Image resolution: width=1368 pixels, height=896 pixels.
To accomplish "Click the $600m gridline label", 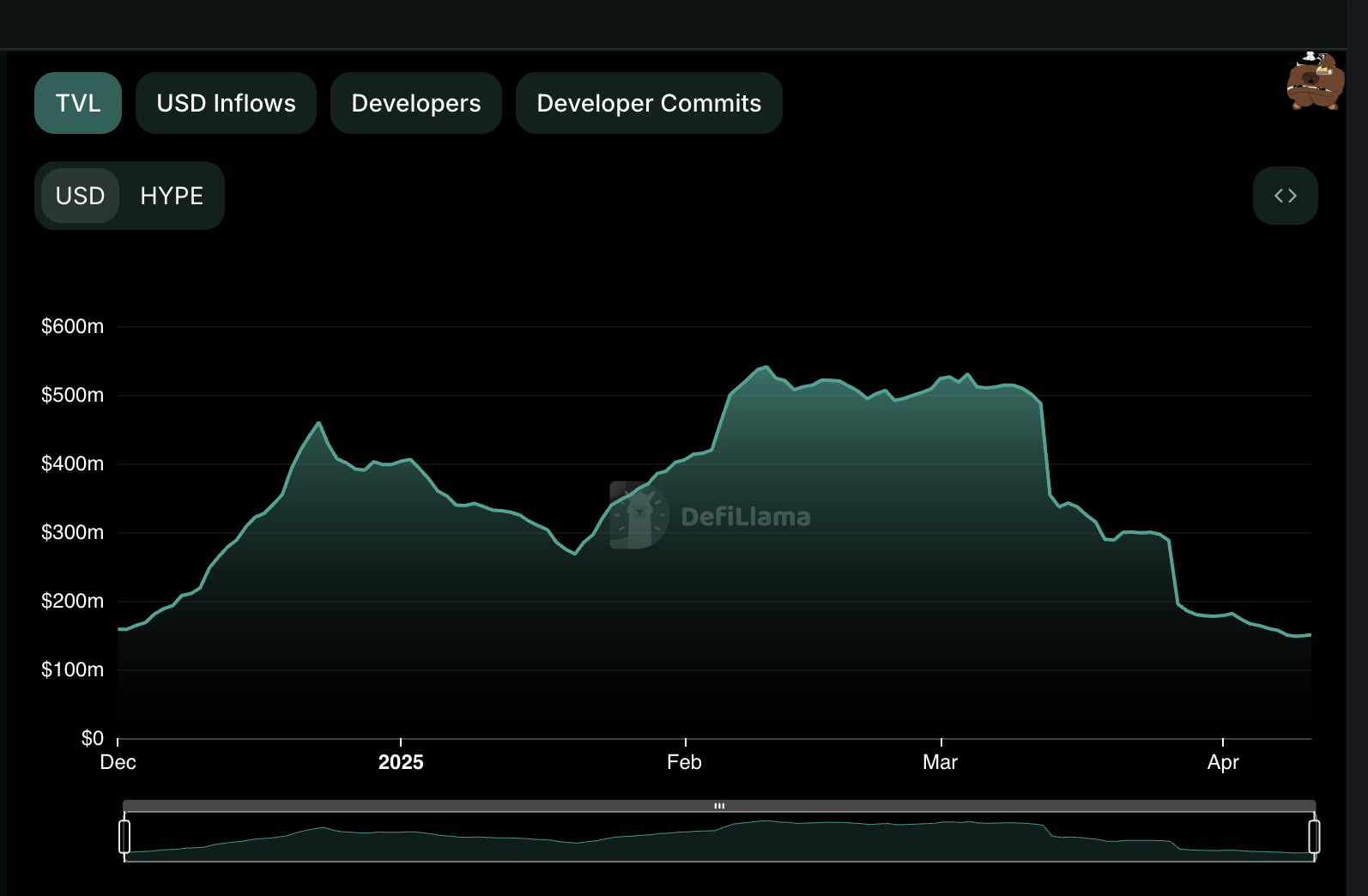I will tap(72, 326).
